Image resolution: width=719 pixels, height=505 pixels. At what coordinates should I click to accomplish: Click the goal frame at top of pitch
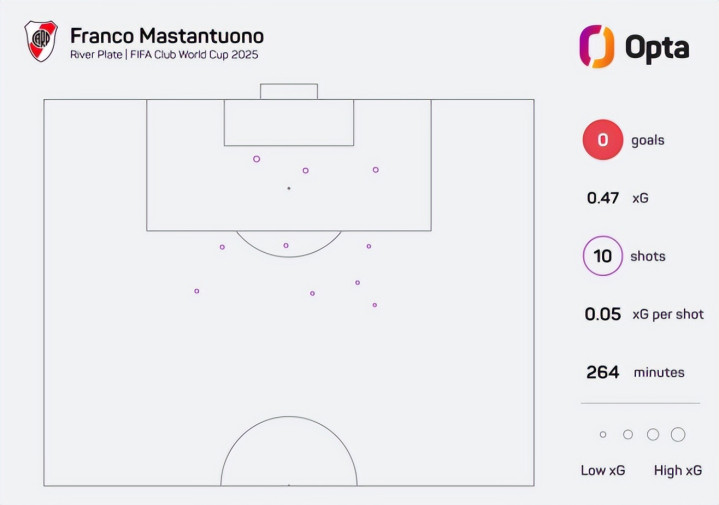[289, 91]
